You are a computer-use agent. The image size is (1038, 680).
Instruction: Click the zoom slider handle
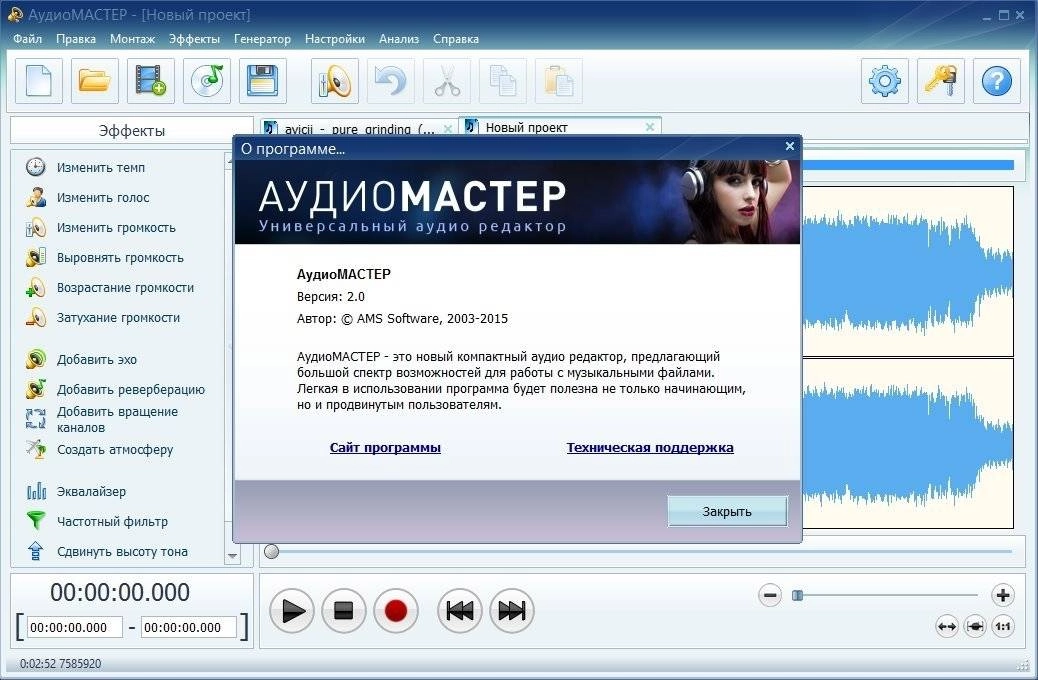tap(798, 596)
